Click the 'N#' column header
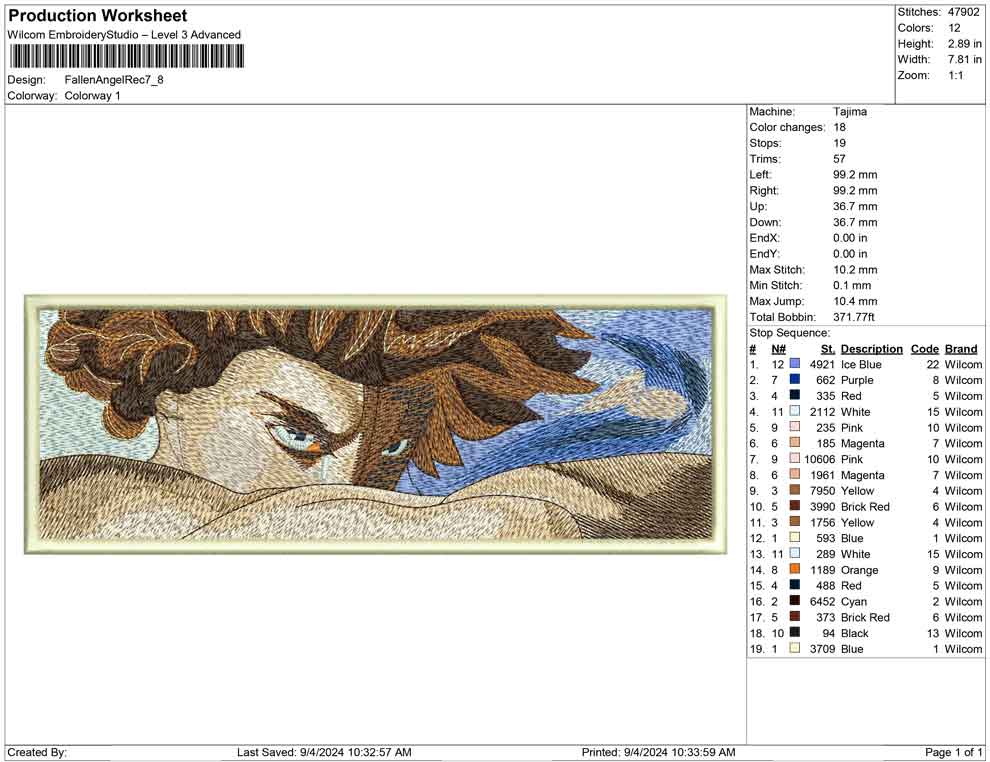Screen dimensions: 990x762 (778, 348)
